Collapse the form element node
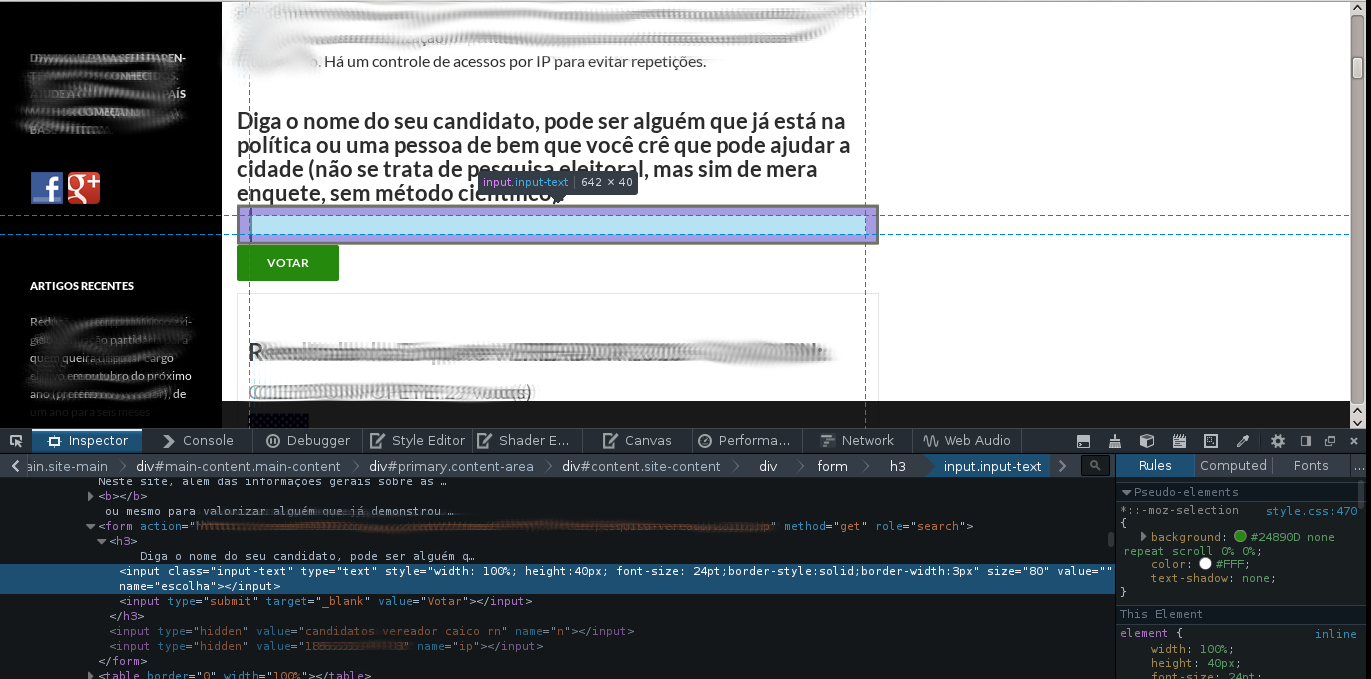 pyautogui.click(x=90, y=526)
